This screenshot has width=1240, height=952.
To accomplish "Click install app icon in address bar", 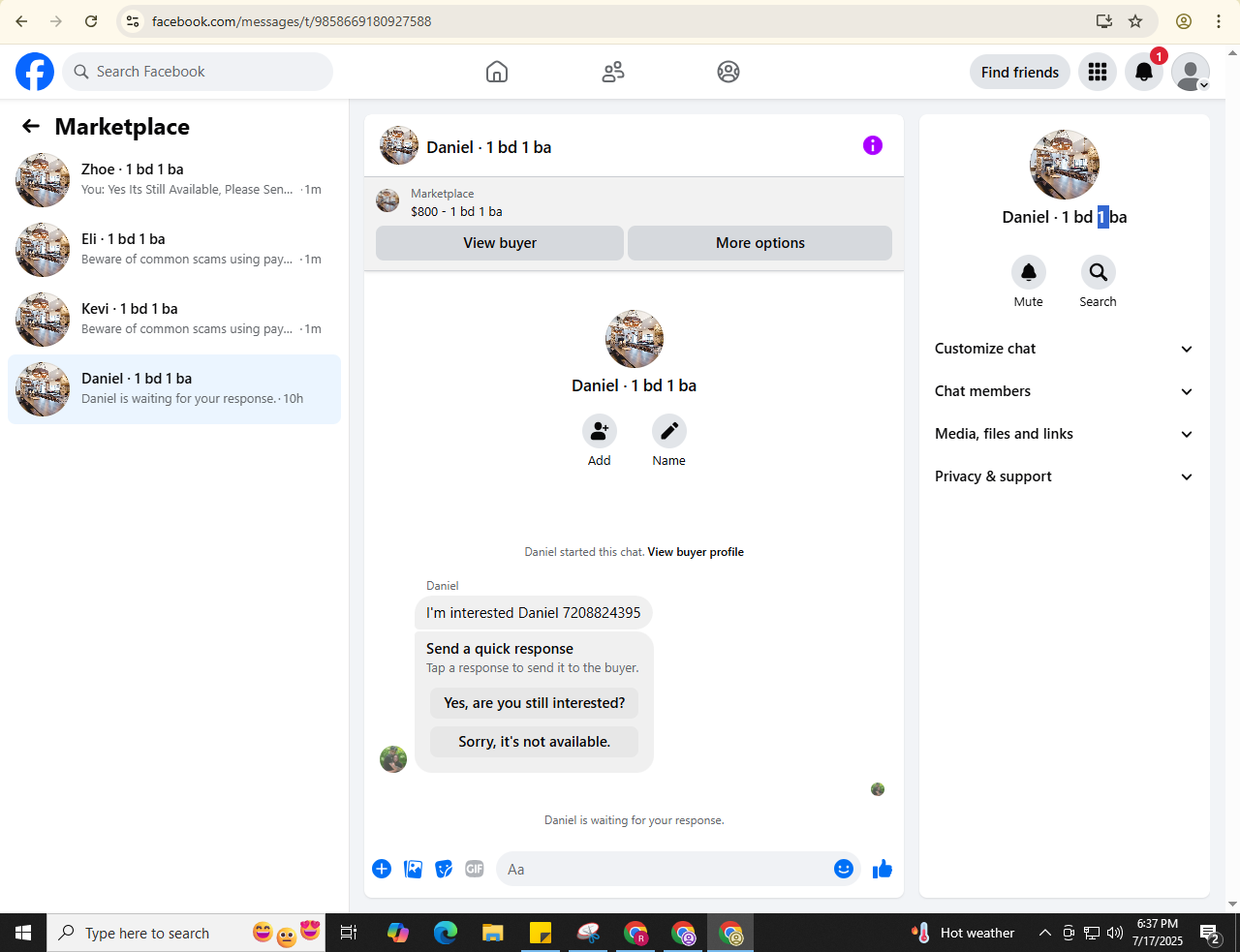I will pos(1104,21).
